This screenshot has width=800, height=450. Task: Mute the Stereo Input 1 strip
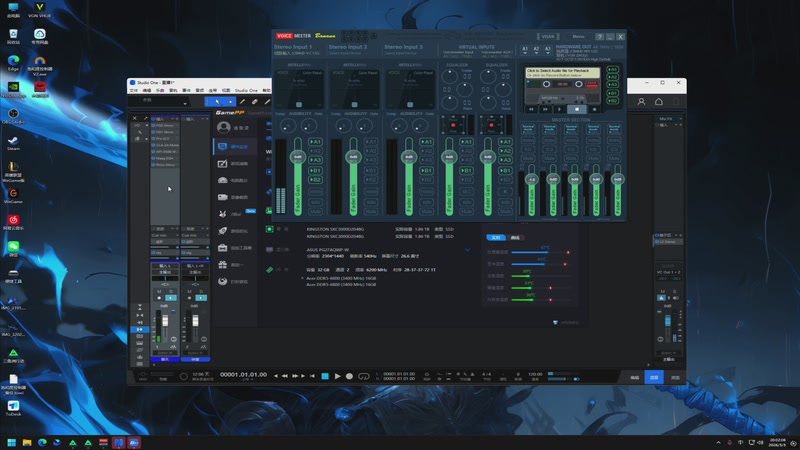coord(315,211)
